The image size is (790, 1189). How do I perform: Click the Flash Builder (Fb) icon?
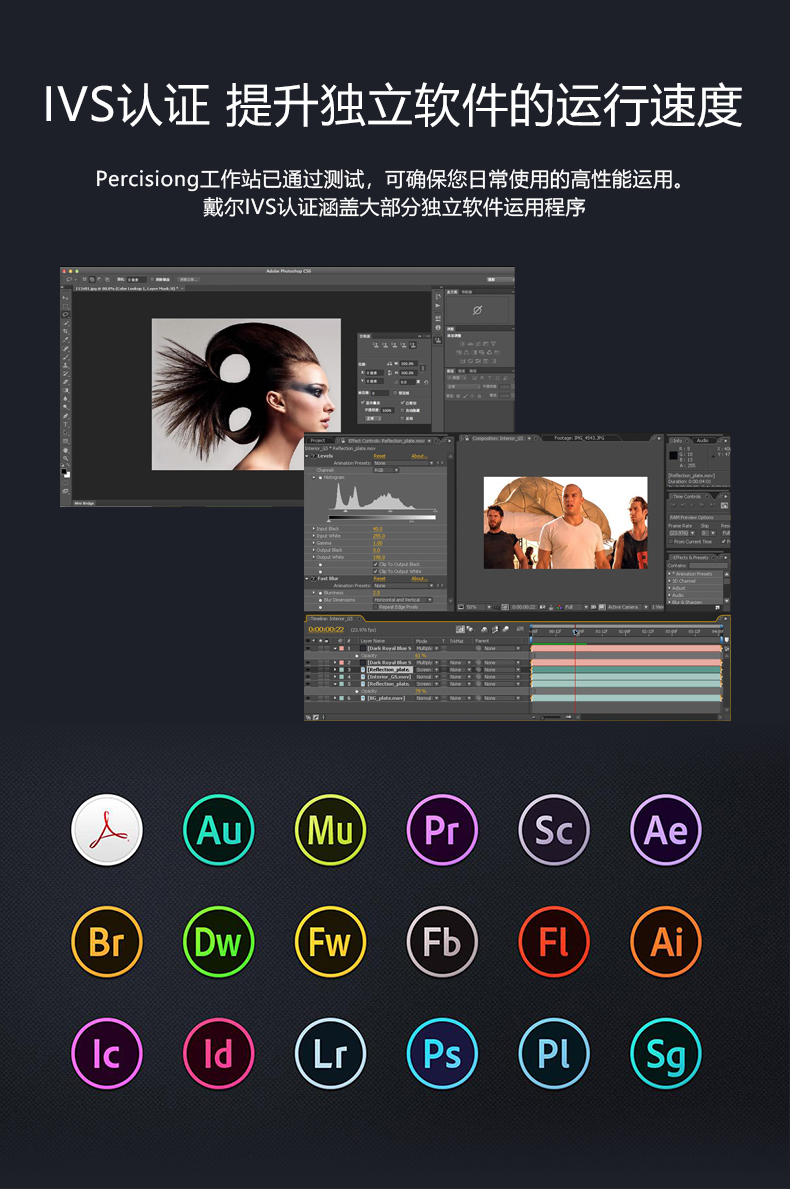click(x=442, y=942)
